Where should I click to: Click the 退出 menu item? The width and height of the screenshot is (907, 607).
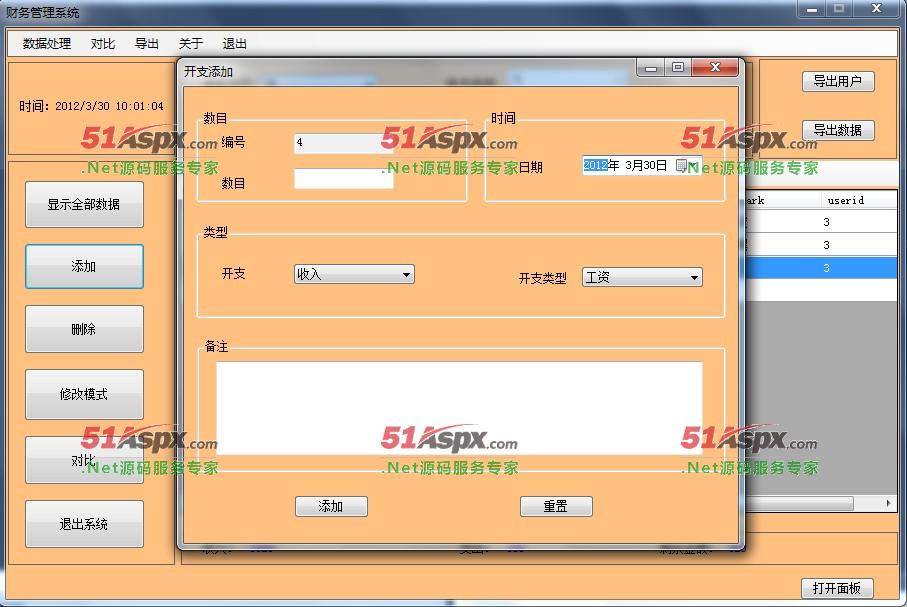[x=234, y=43]
